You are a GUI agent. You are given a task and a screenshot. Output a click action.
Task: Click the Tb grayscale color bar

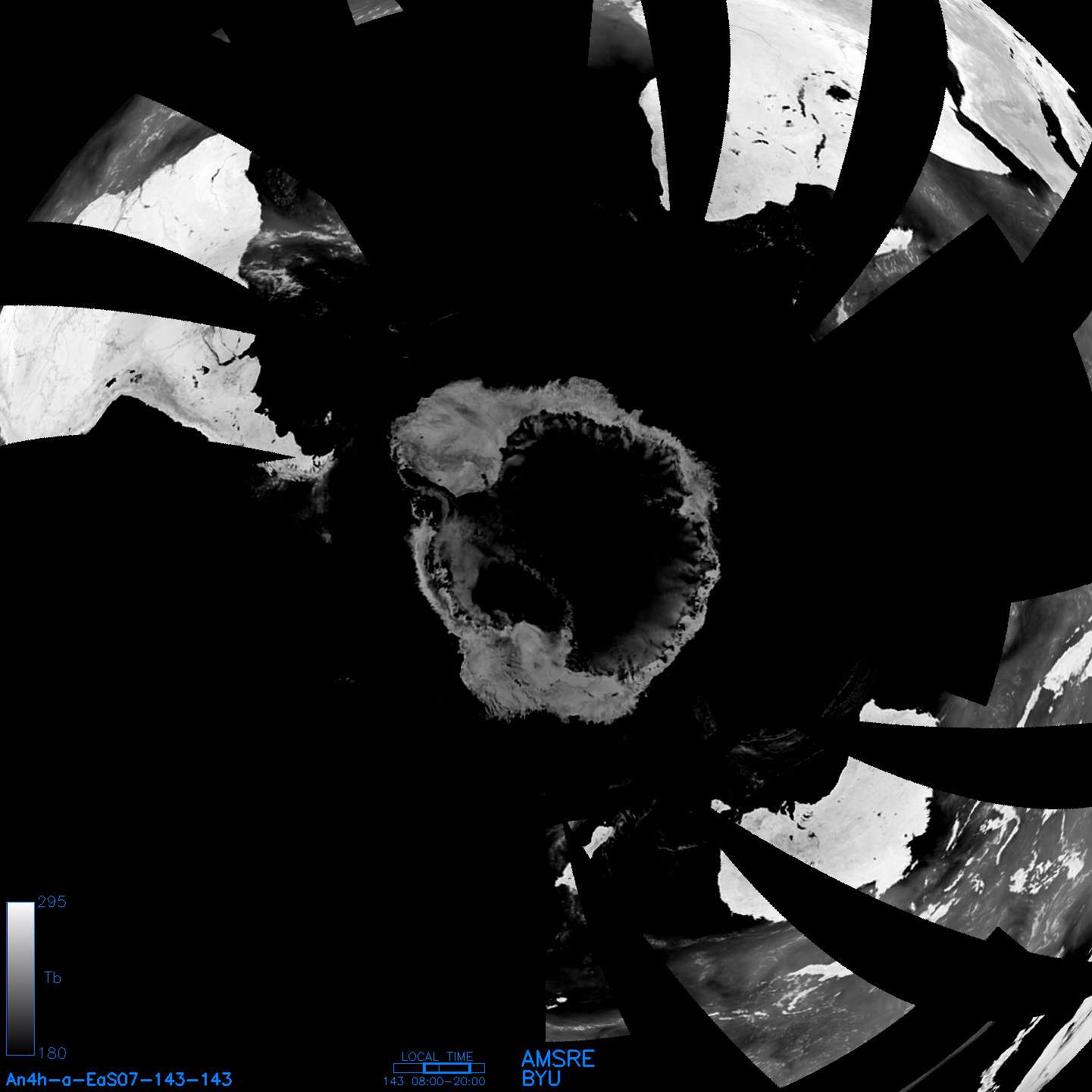click(x=20, y=978)
